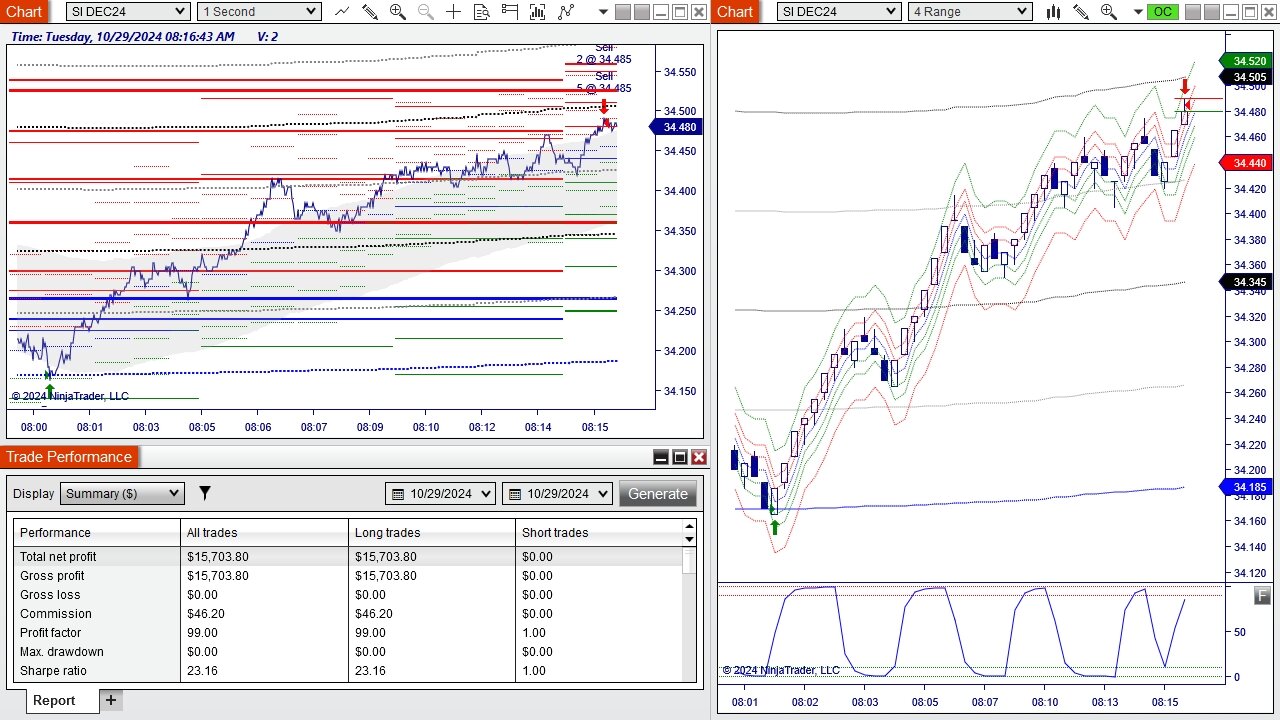The height and width of the screenshot is (720, 1280).
Task: Click the Short trades column header
Action: tap(598, 533)
